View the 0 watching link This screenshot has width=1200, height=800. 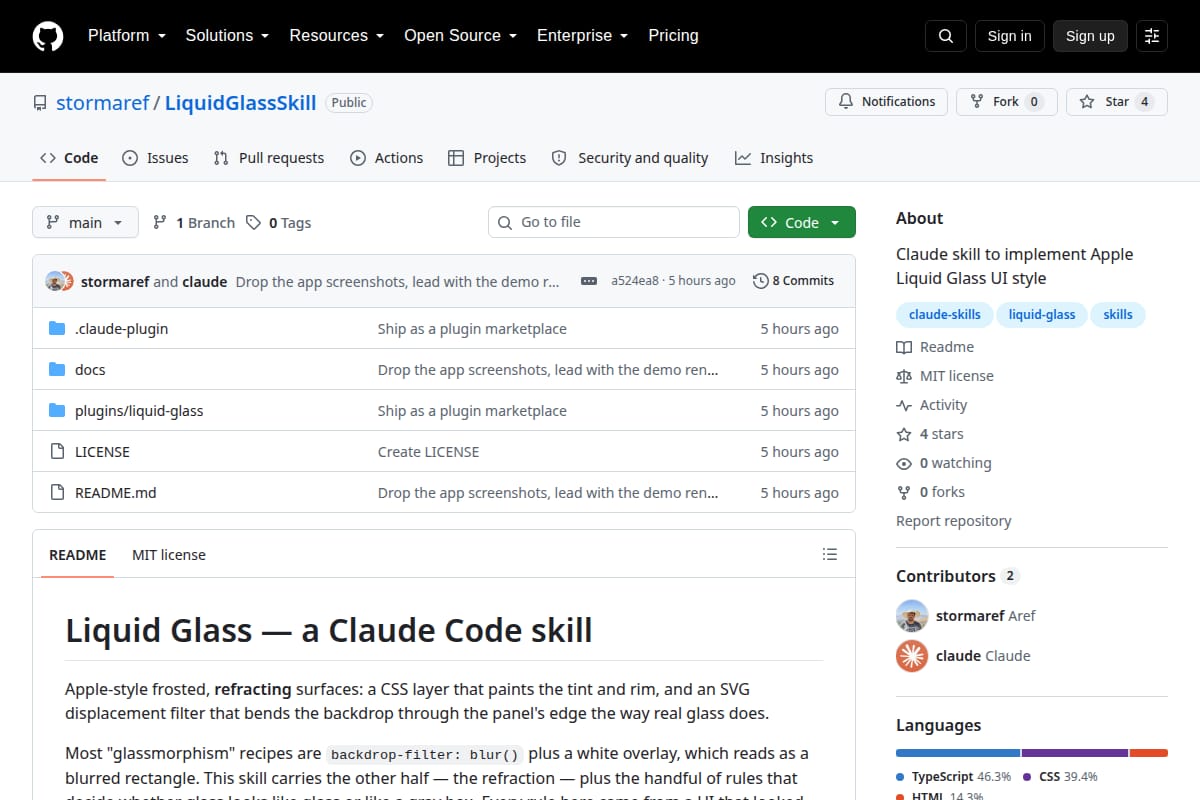944,463
